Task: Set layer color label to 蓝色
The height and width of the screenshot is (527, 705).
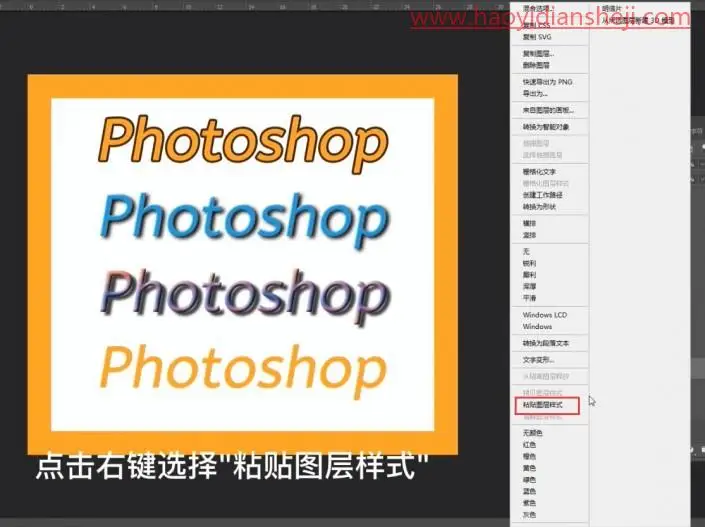Action: tap(529, 491)
